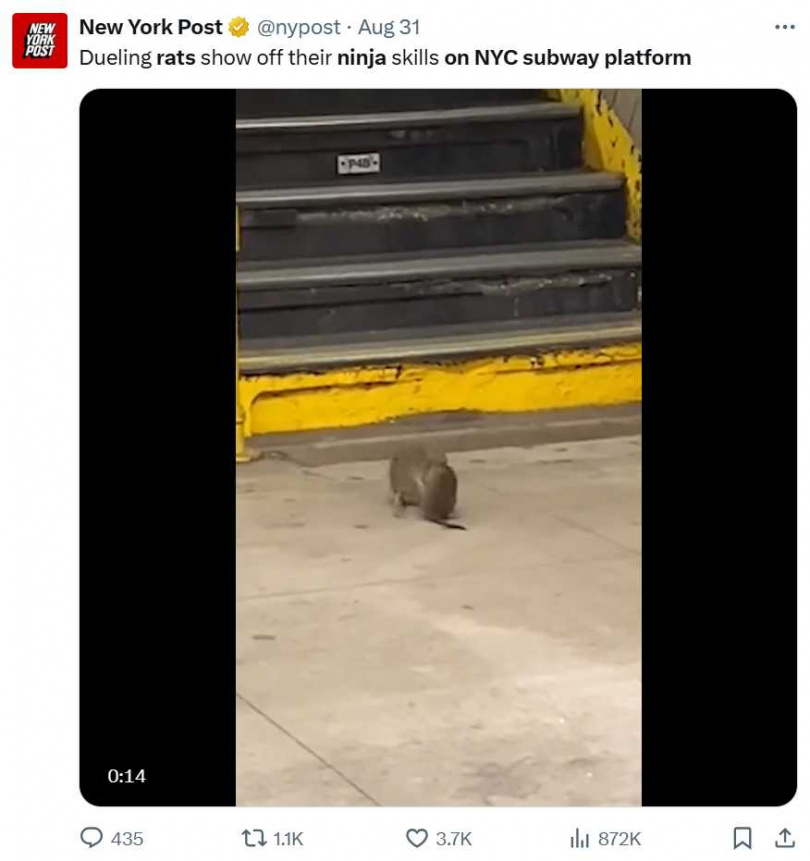Bookmark this post
This screenshot has width=810, height=861.
742,838
